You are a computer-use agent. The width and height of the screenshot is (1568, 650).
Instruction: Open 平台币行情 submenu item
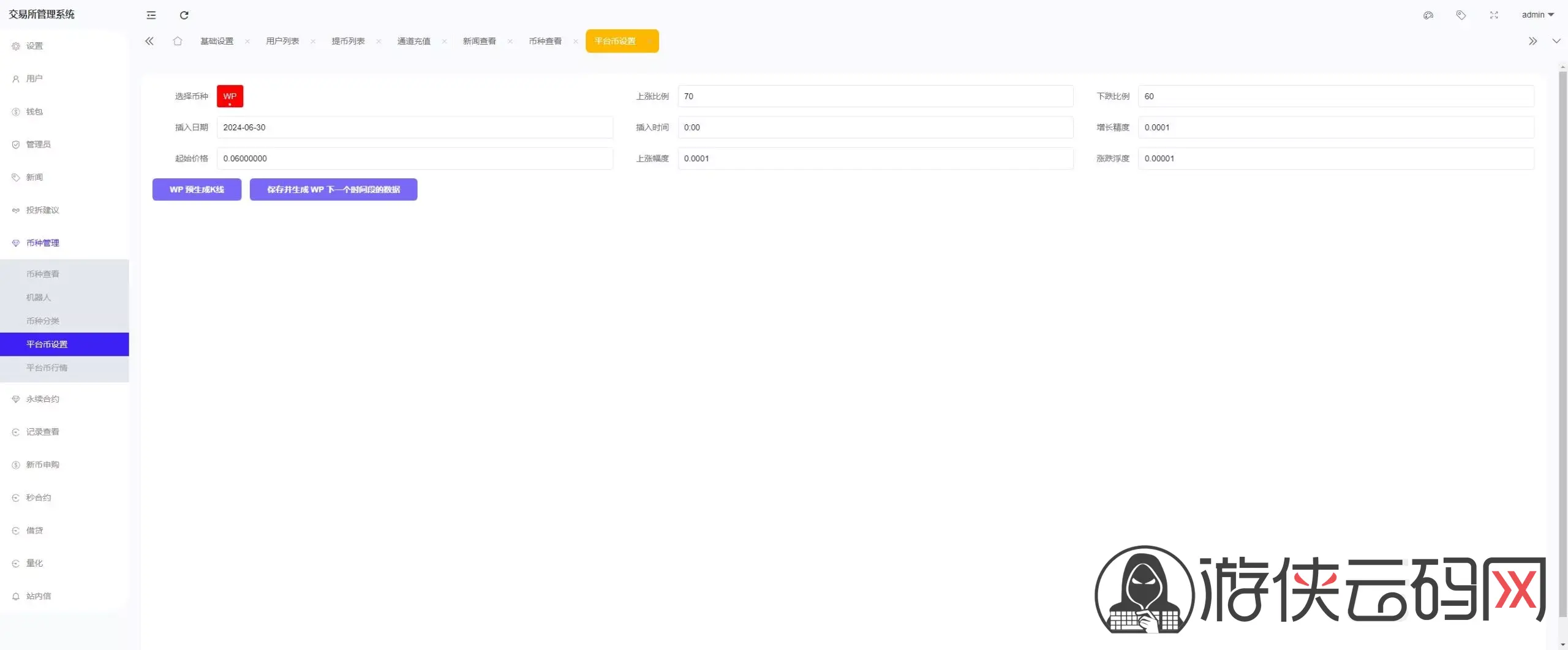click(x=47, y=368)
